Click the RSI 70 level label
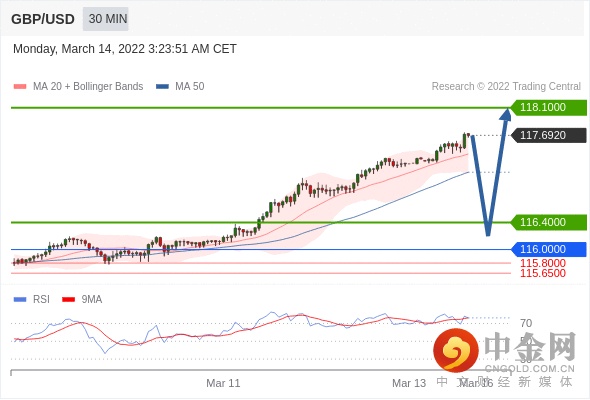590x400 pixels. [x=526, y=323]
